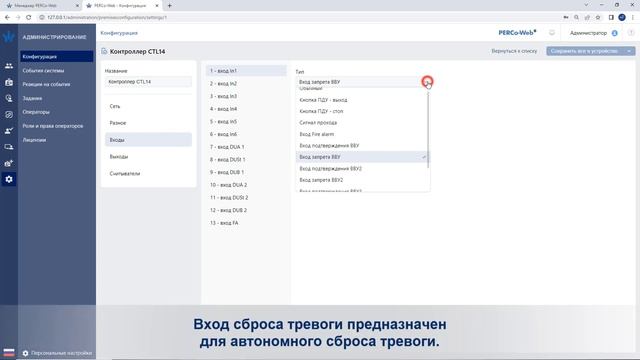This screenshot has width=640, height=360.
Task: Click the controller icon beside title
Action: pos(104,51)
